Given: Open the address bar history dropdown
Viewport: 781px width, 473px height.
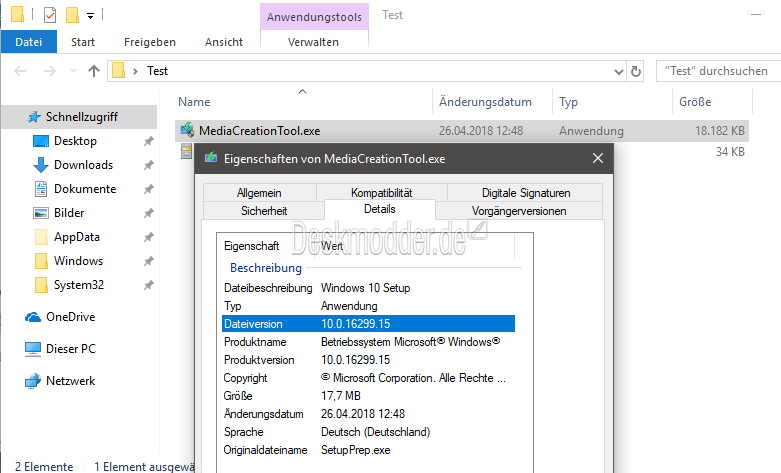Looking at the screenshot, I should tap(619, 72).
